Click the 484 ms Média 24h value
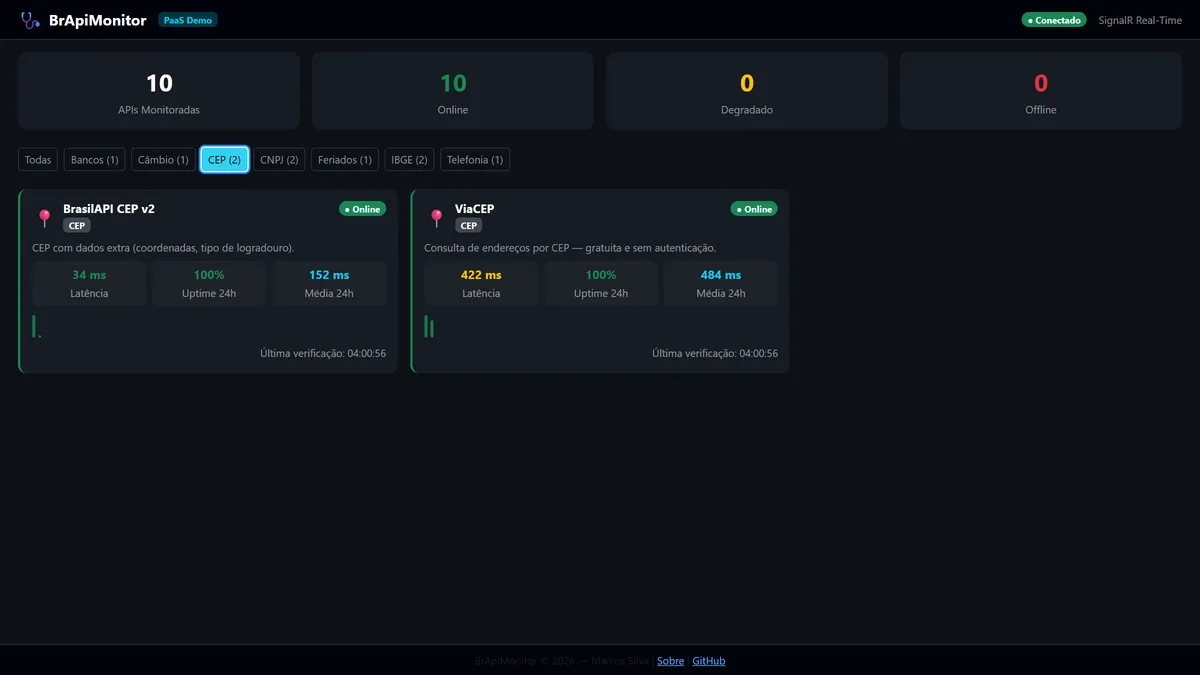 click(x=721, y=275)
